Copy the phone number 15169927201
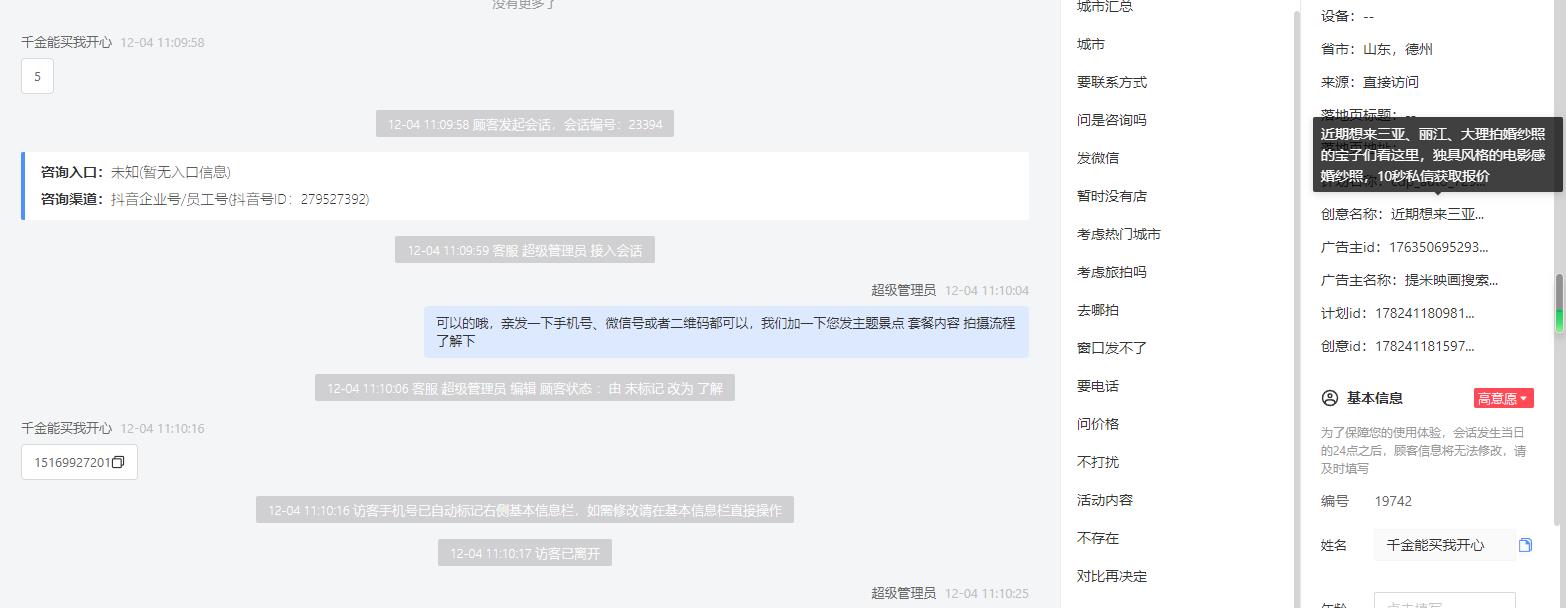 pos(118,462)
